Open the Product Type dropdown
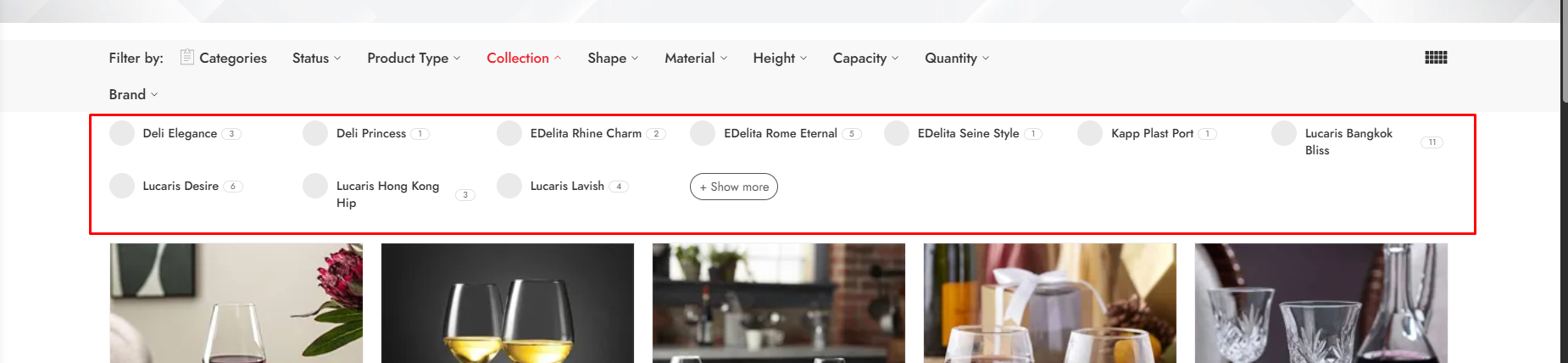Viewport: 1568px width, 363px height. click(414, 58)
